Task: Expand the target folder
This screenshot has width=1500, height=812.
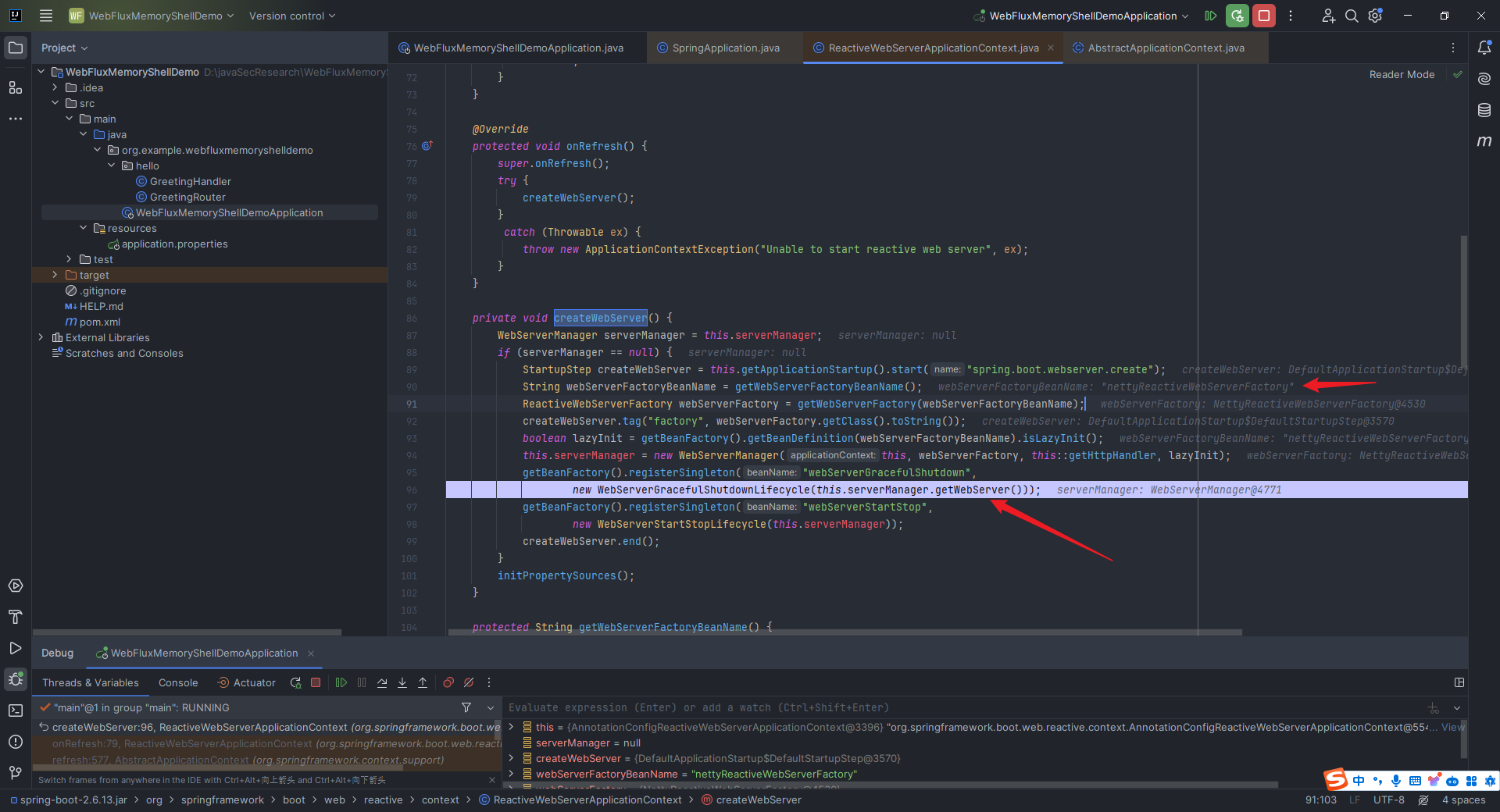Action: pos(55,275)
